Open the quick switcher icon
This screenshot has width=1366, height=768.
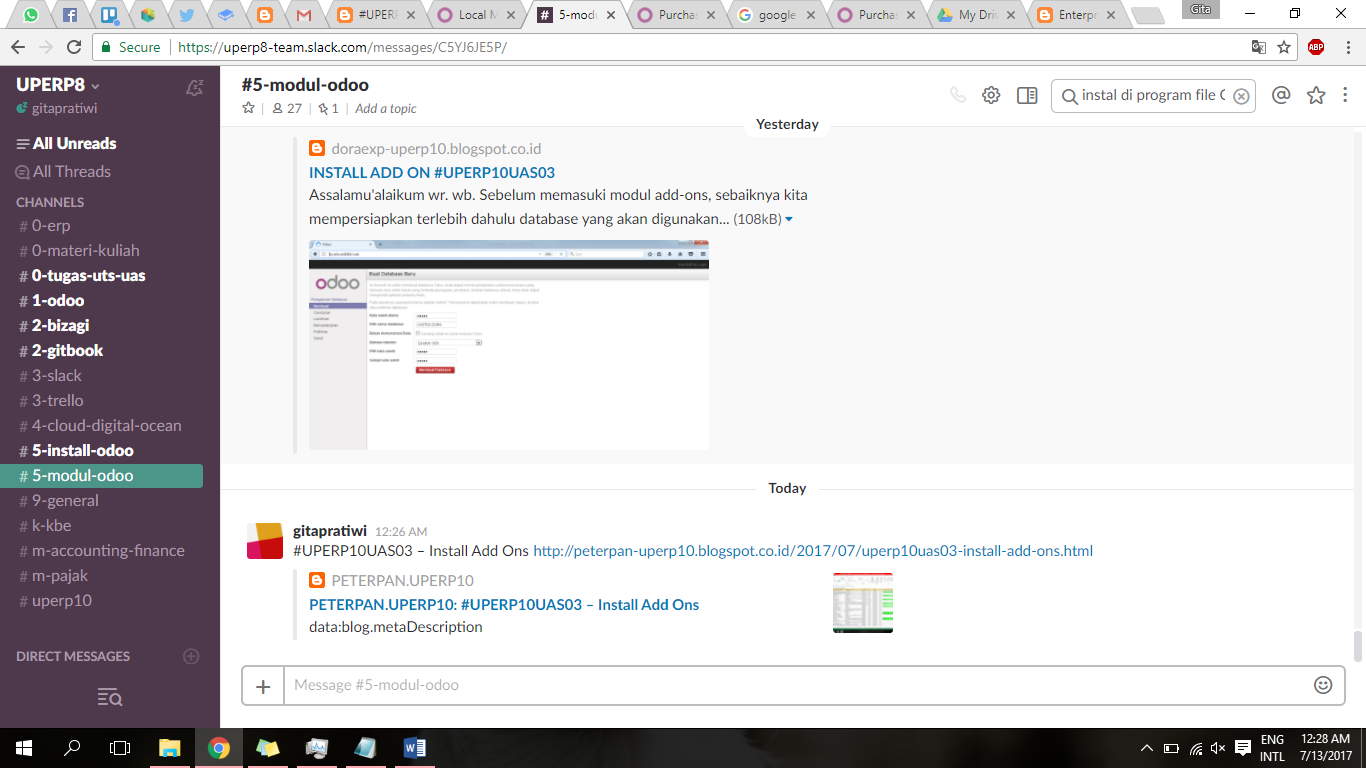click(x=110, y=697)
